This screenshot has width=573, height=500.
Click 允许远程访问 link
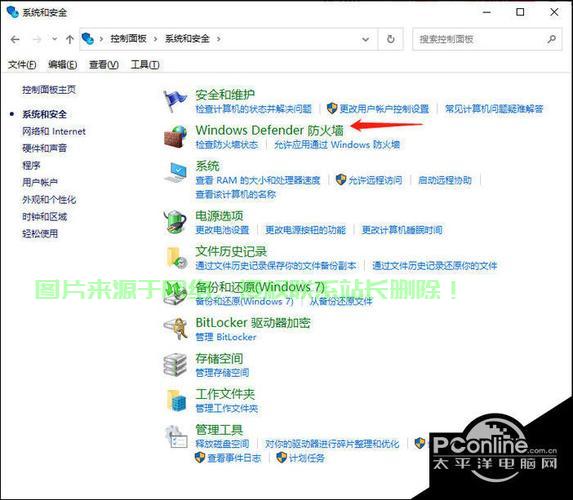(x=375, y=180)
